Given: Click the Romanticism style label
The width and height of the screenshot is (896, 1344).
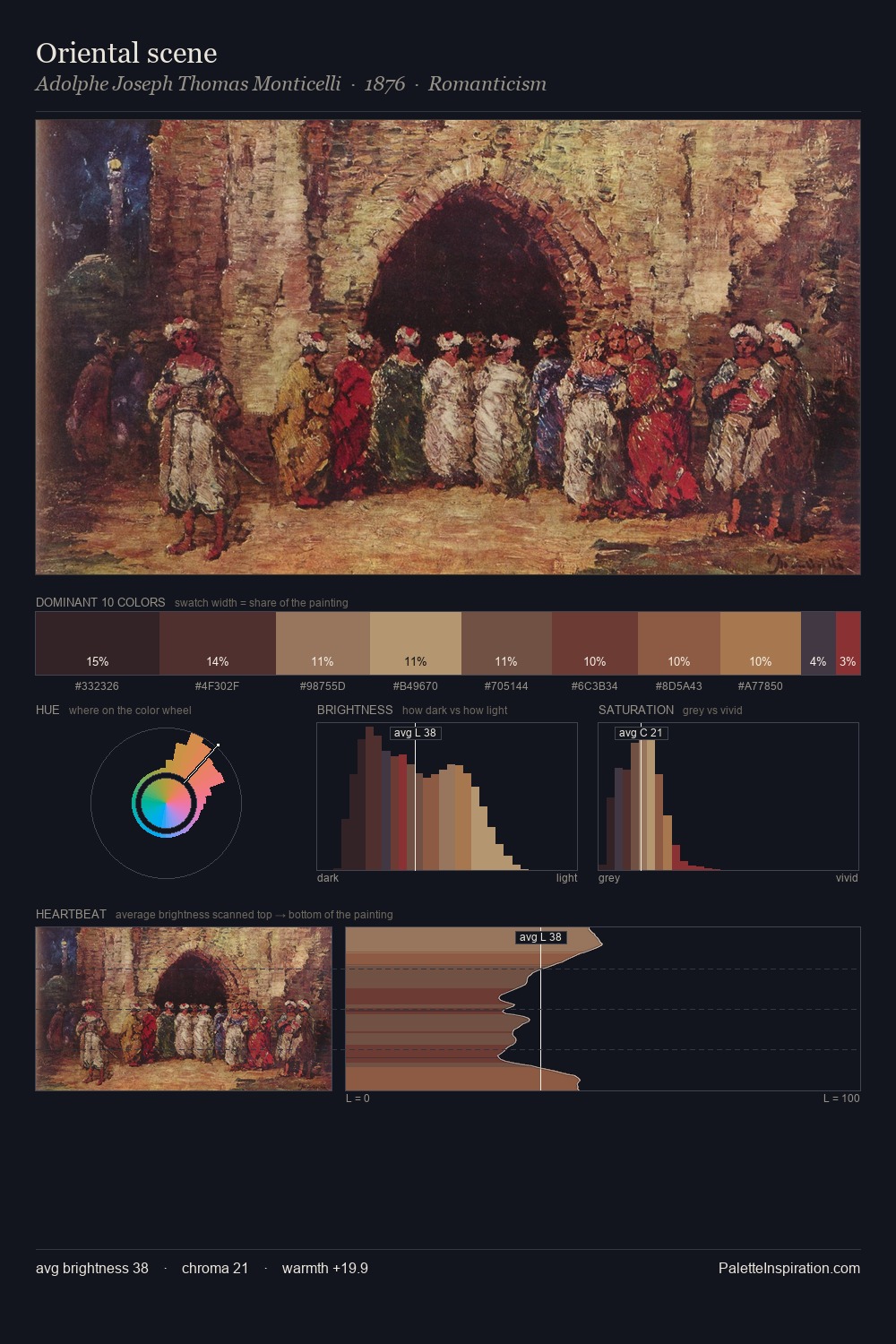Looking at the screenshot, I should 487,83.
